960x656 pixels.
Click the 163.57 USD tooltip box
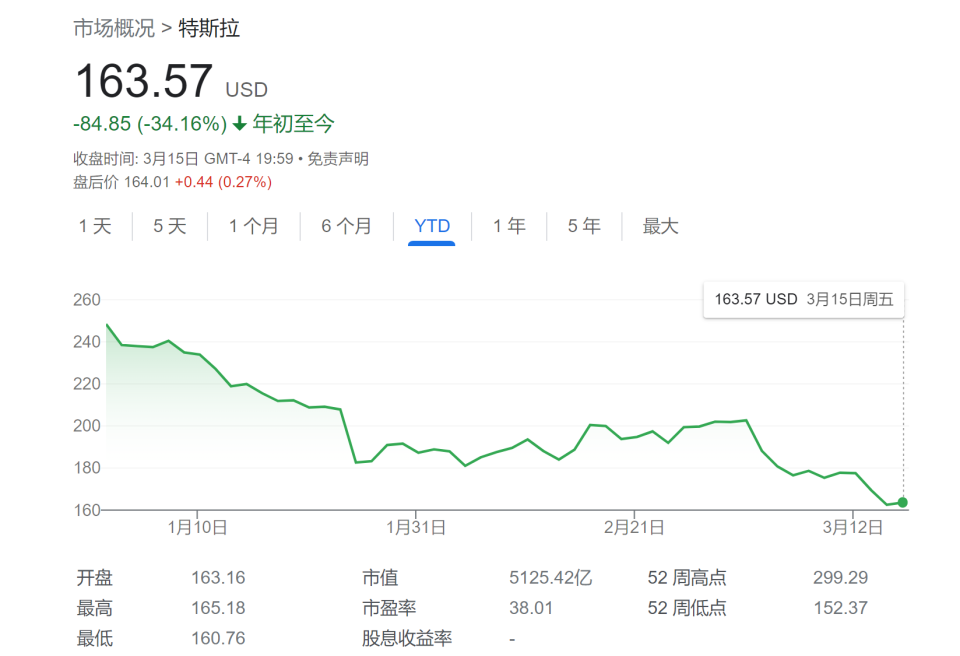point(803,300)
